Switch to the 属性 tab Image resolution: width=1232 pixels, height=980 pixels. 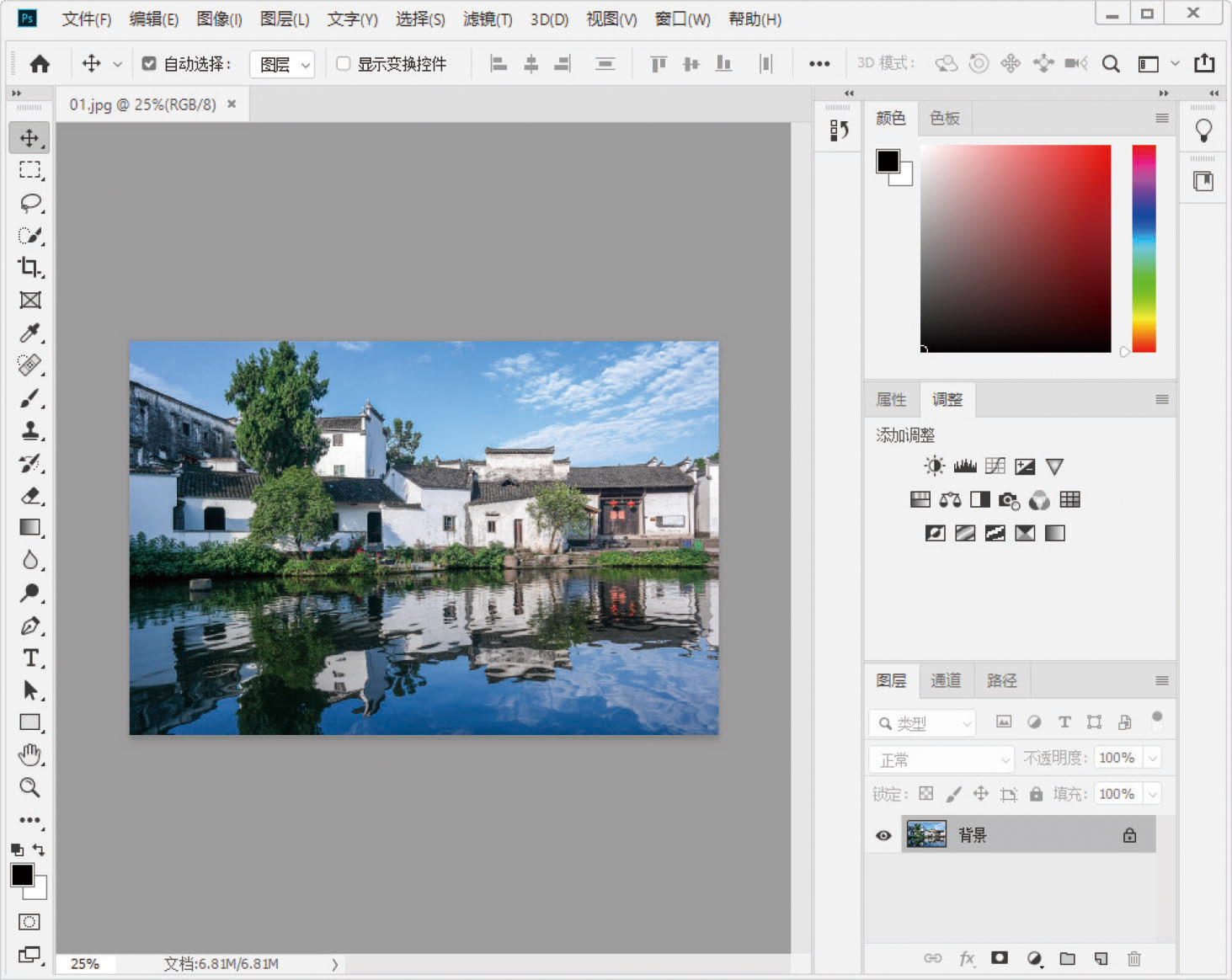[891, 399]
